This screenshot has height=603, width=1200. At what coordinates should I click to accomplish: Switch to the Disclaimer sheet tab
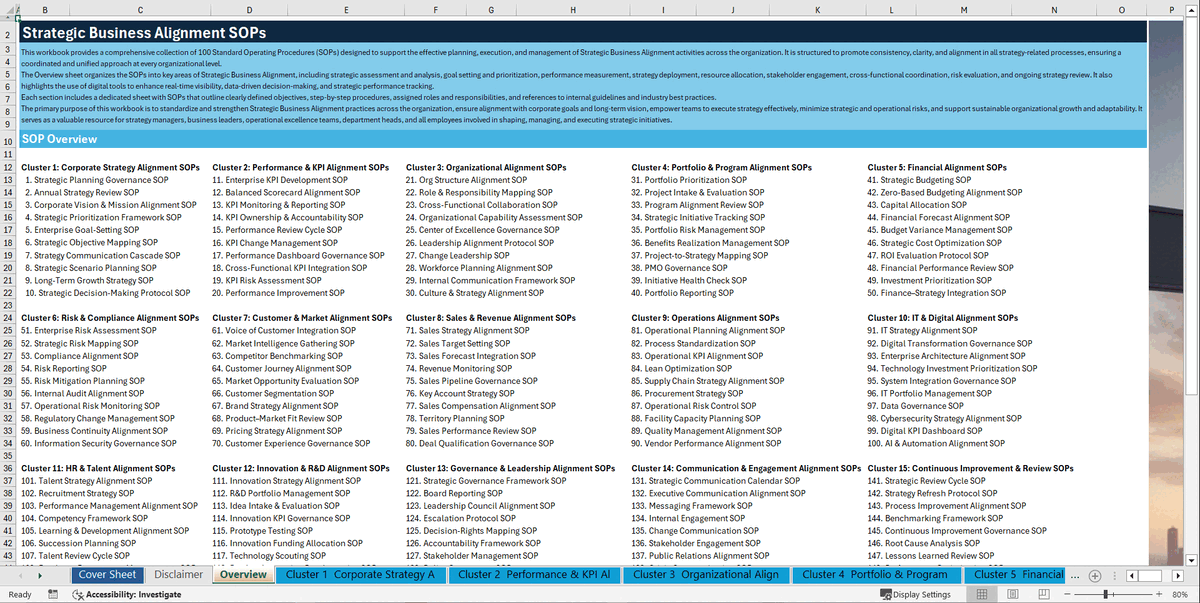(178, 575)
